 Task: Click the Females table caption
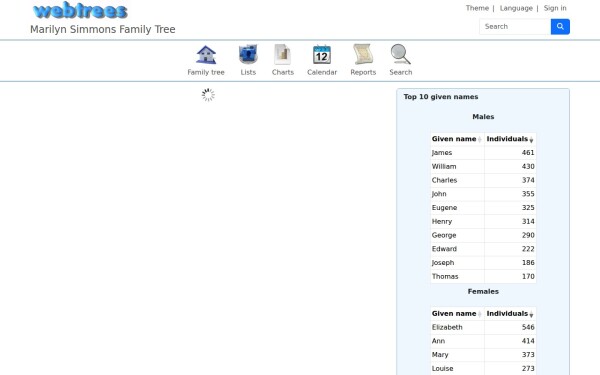coord(483,292)
